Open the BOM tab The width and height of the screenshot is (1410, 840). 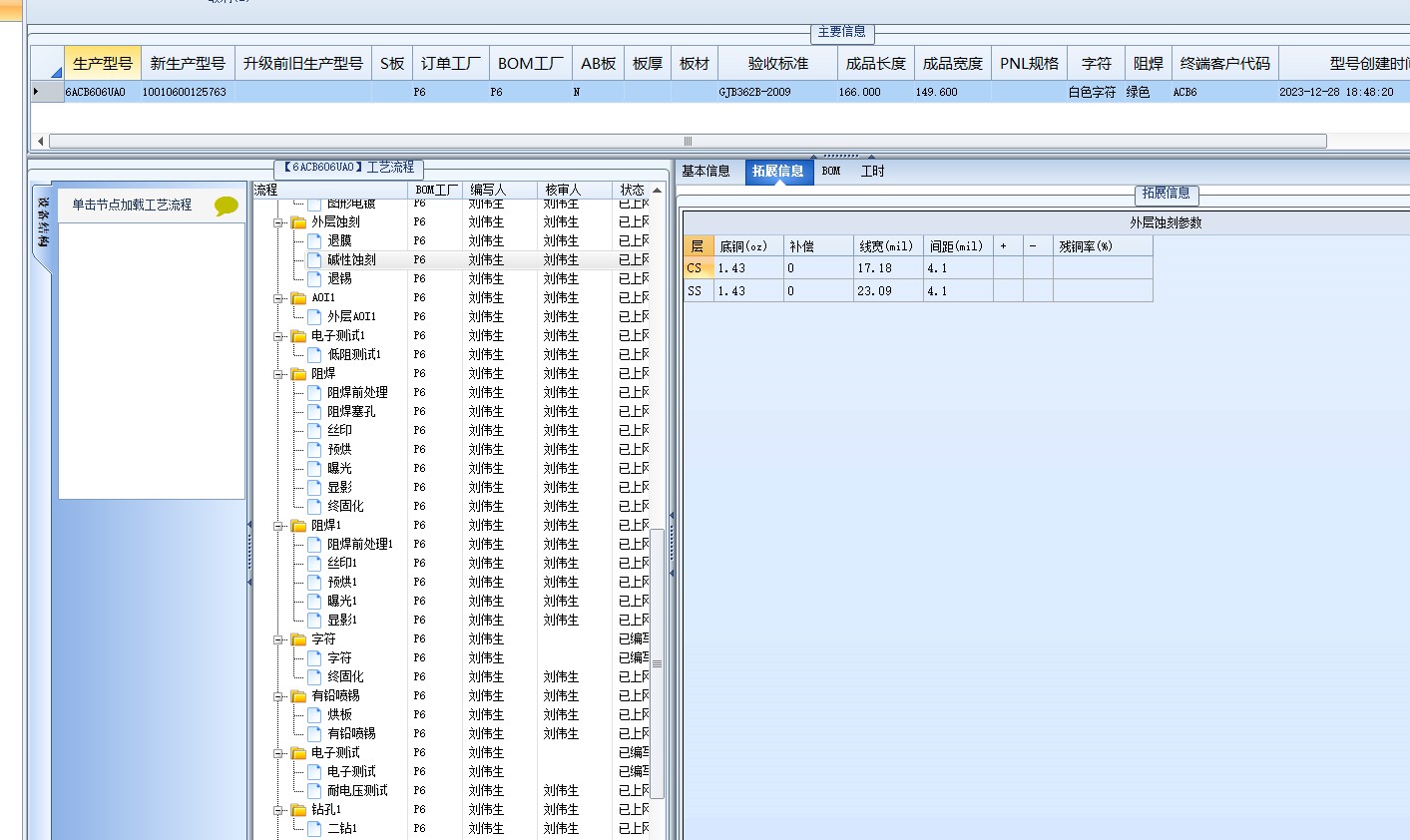[x=831, y=172]
